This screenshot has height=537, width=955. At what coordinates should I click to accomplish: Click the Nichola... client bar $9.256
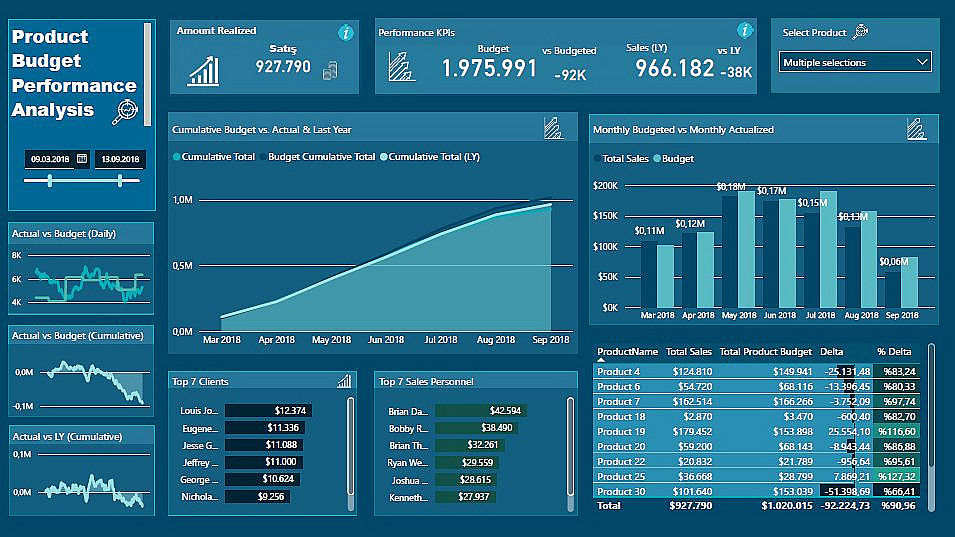click(x=258, y=496)
